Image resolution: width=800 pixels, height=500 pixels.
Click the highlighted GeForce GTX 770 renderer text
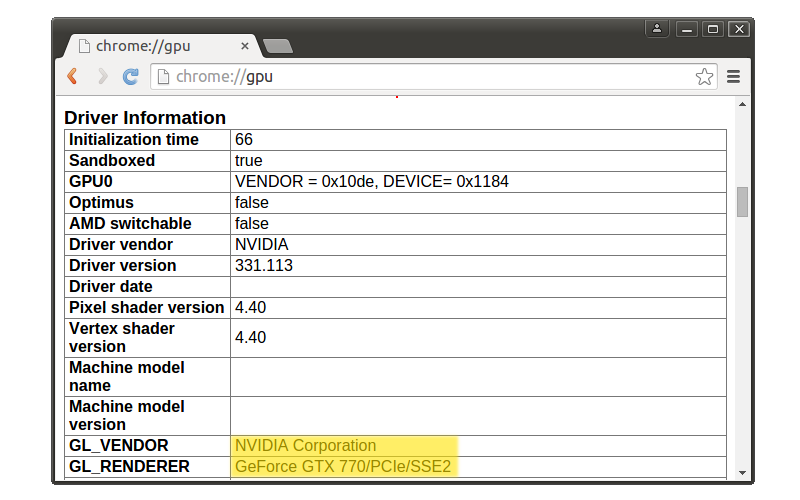343,466
